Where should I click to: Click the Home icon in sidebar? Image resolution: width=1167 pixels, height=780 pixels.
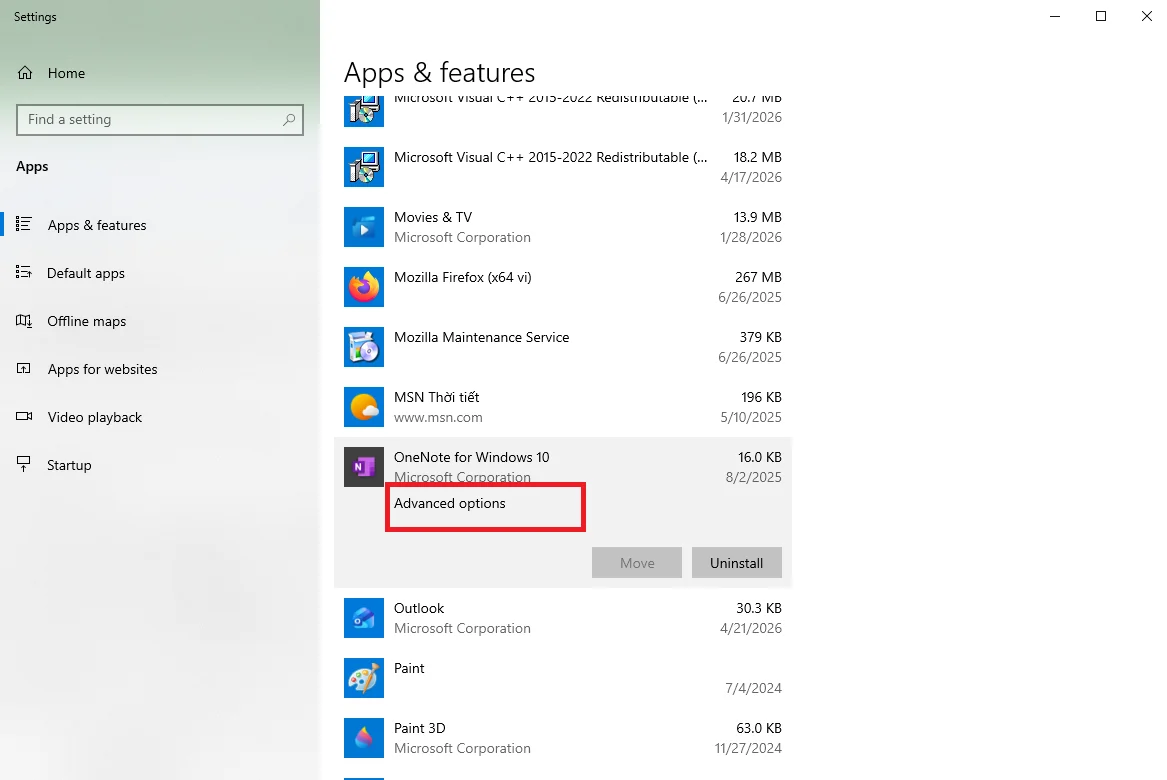click(25, 73)
